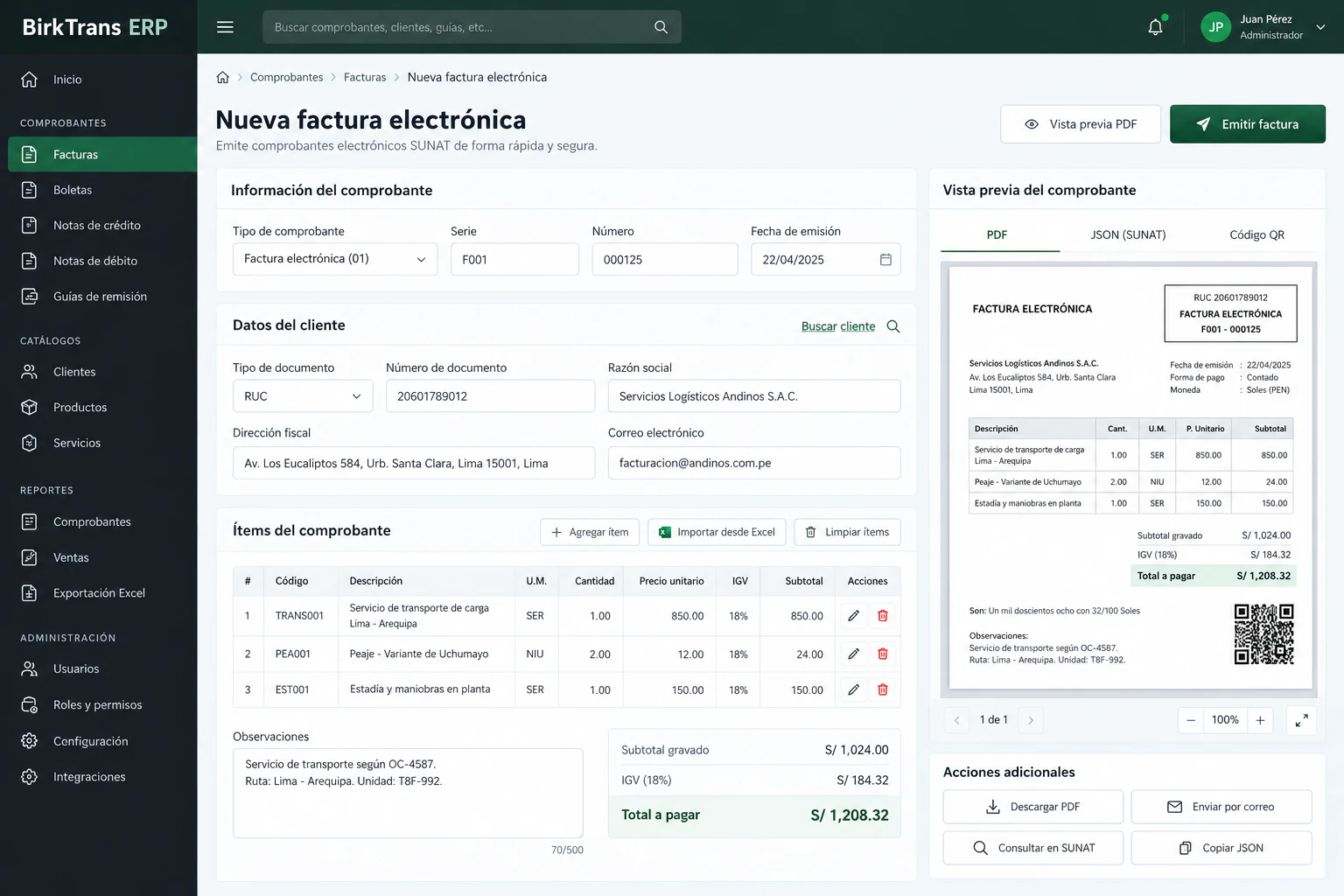1344x896 pixels.
Task: Open the Tipo de comprobante dropdown
Action: 335,259
